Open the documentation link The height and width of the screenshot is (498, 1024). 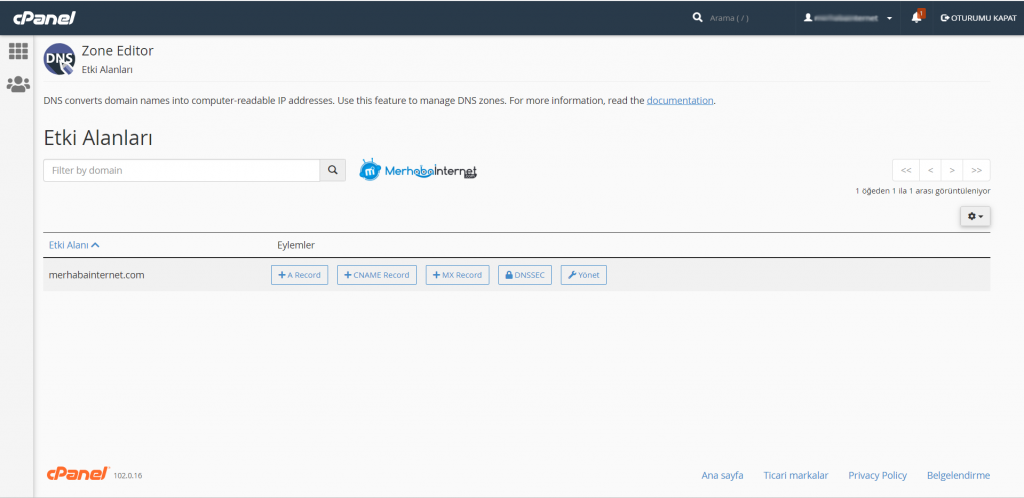pos(680,101)
